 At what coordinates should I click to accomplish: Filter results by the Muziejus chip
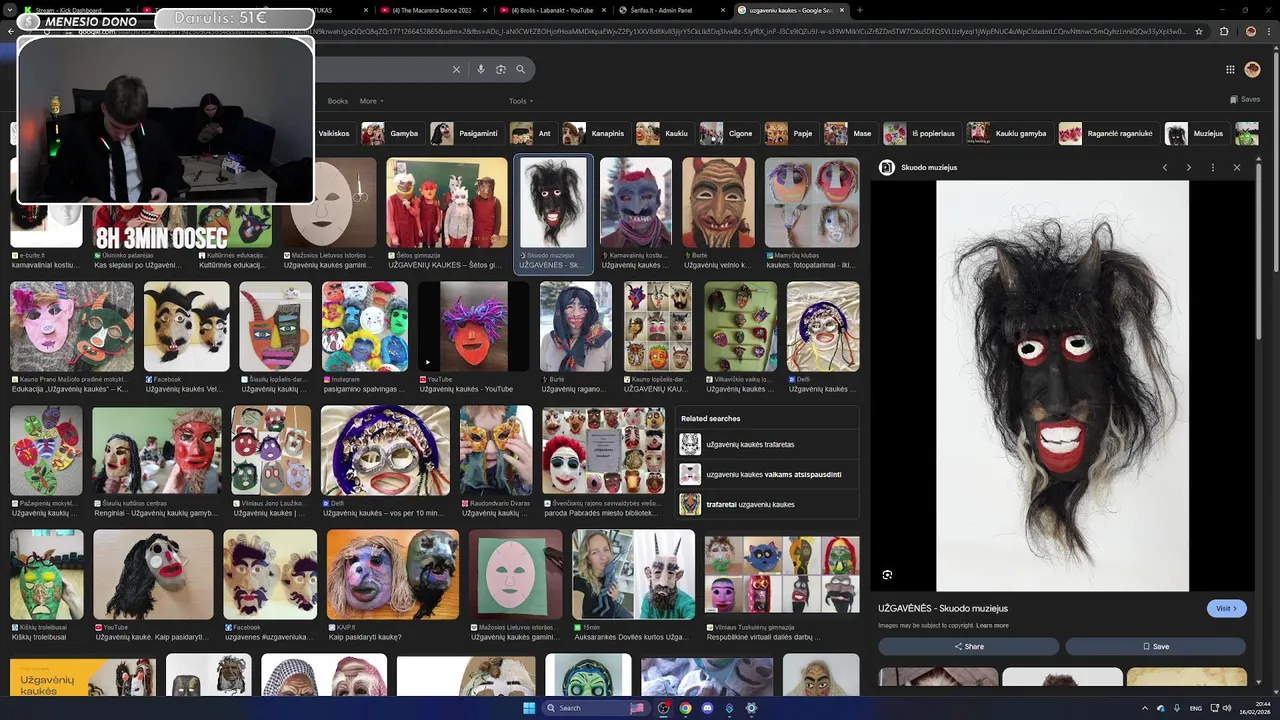coord(1196,133)
